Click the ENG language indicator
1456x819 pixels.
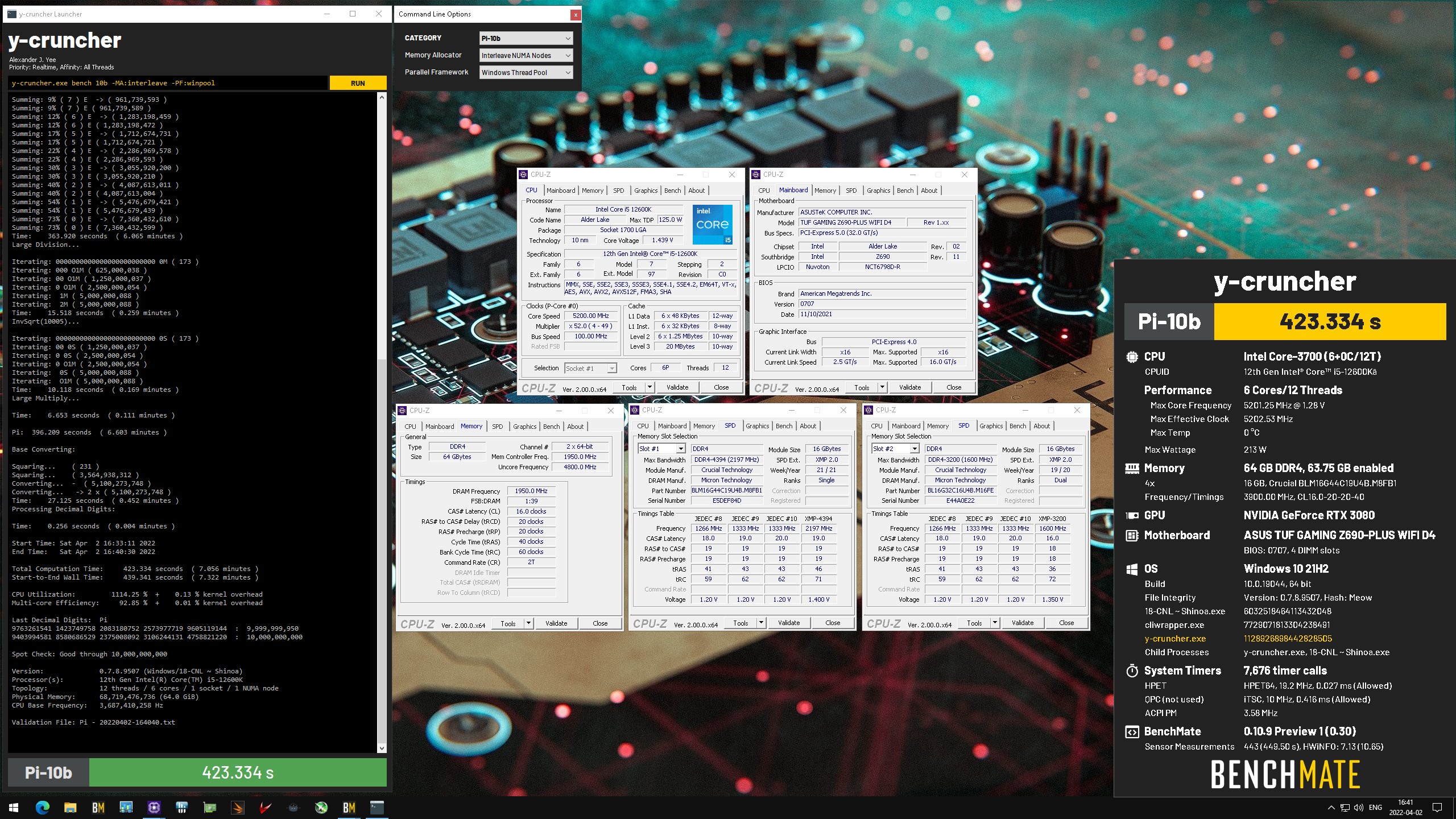click(1375, 807)
